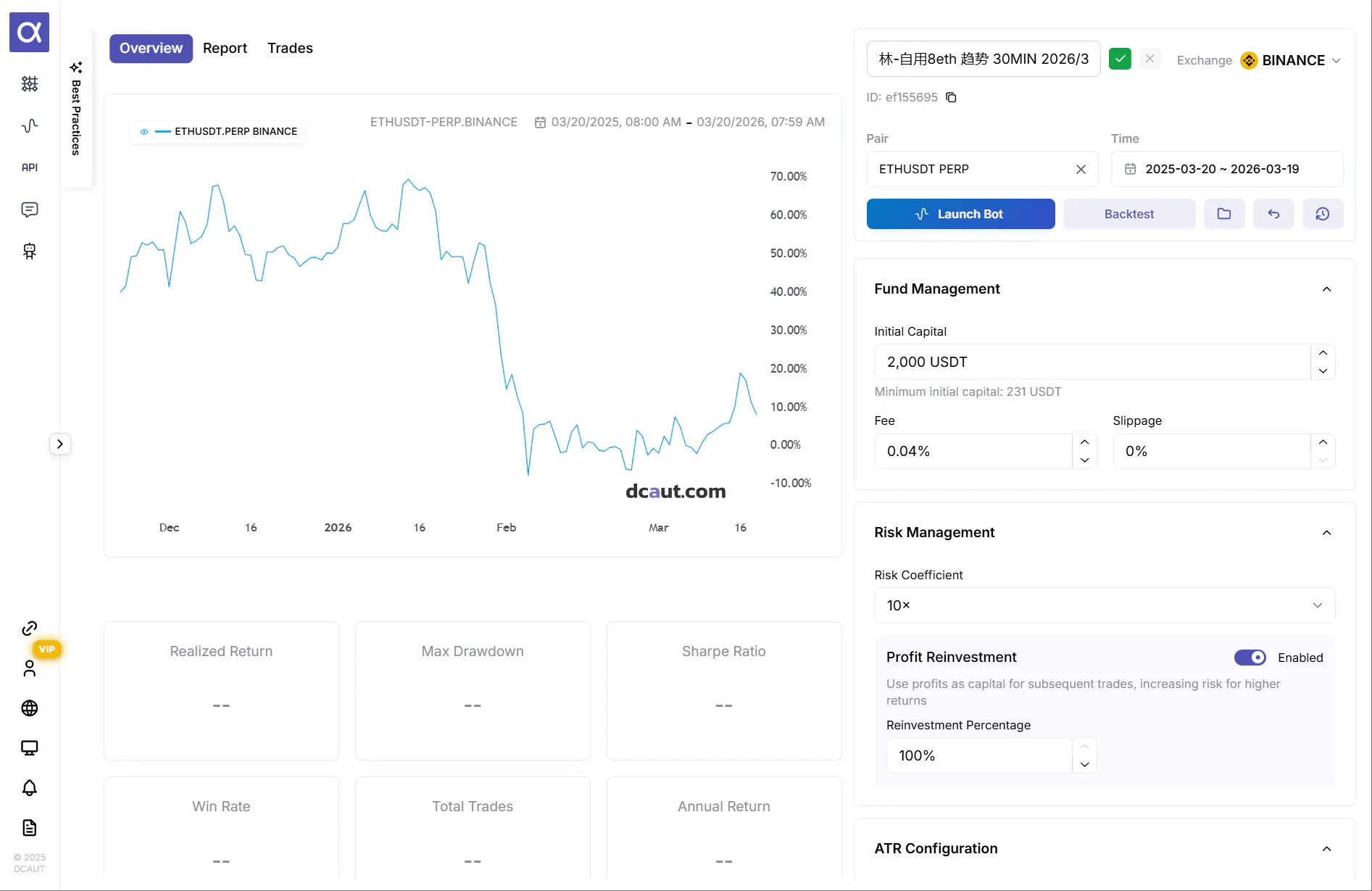Open backtest history clock icon
Screen dimensions: 1372x891
click(x=1323, y=214)
